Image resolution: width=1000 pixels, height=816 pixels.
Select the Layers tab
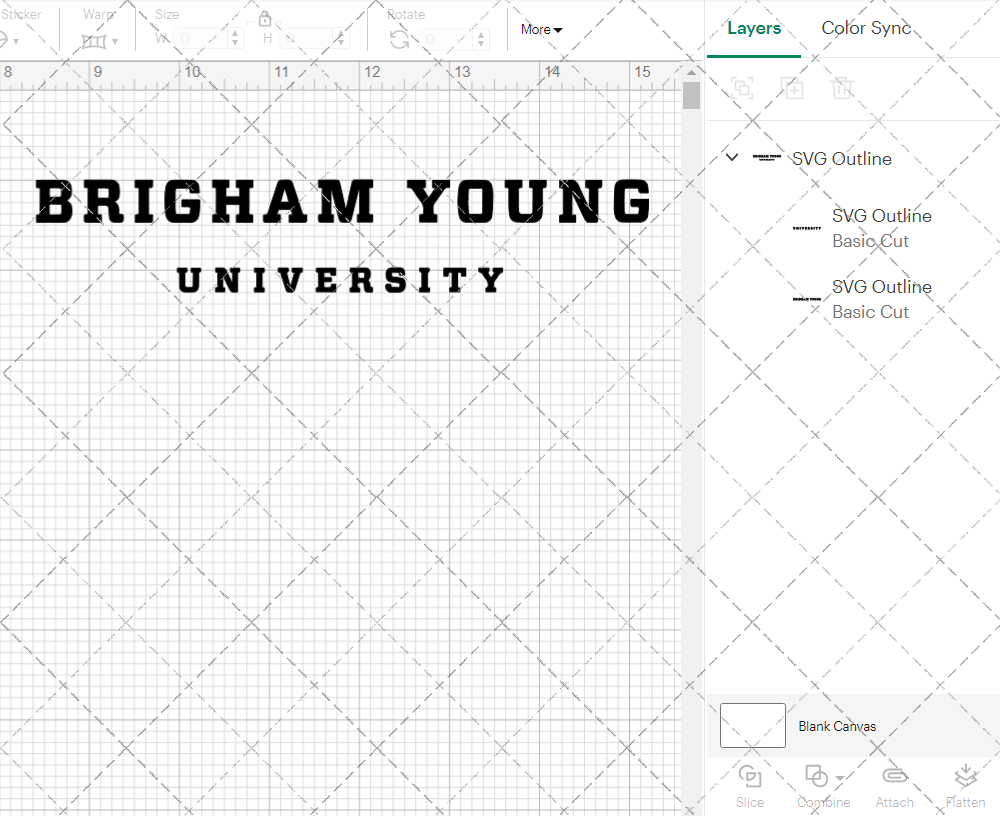[754, 28]
